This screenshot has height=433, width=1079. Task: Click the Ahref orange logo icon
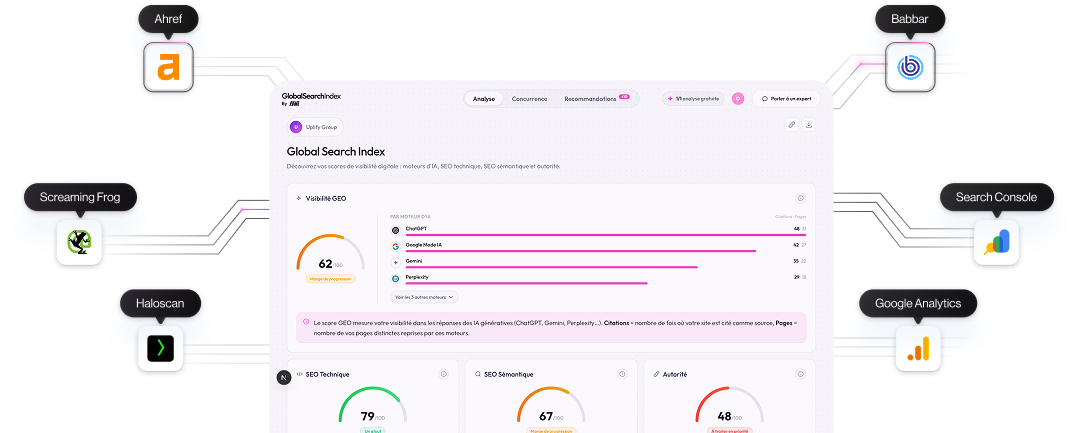169,67
